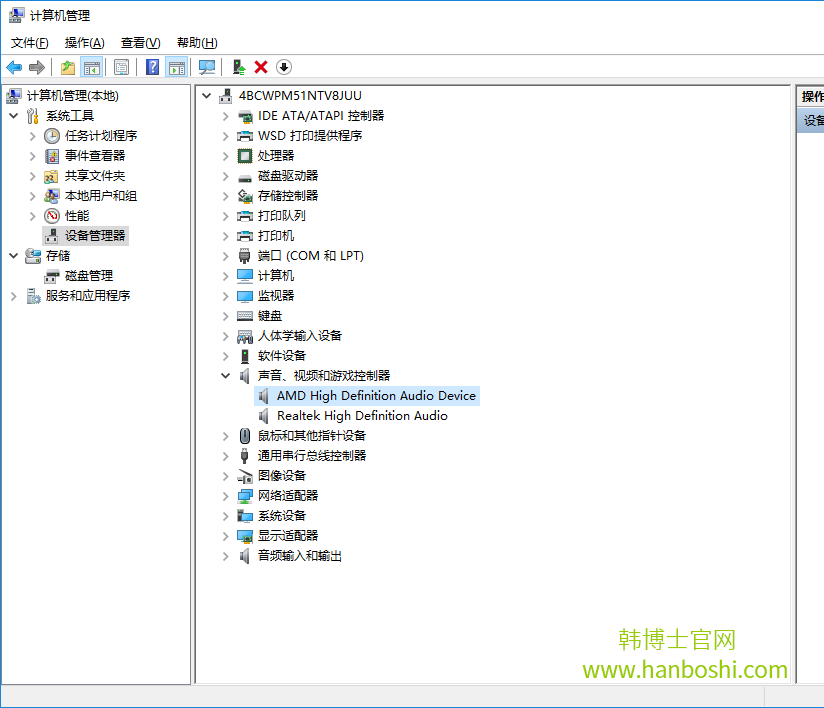Screen dimensions: 824x708
Task: Collapse the 声音、视频和游戏控制器 node
Action: tap(225, 375)
